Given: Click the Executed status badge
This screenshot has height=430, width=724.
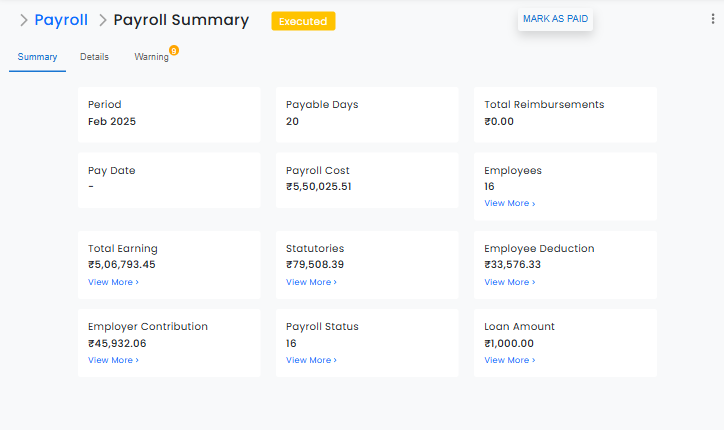Looking at the screenshot, I should (303, 21).
